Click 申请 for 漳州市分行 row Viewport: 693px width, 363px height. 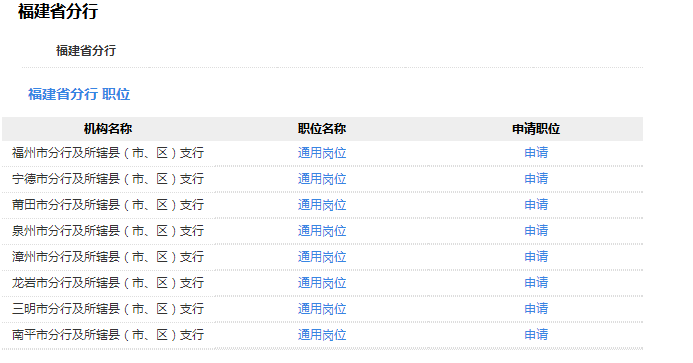(536, 257)
